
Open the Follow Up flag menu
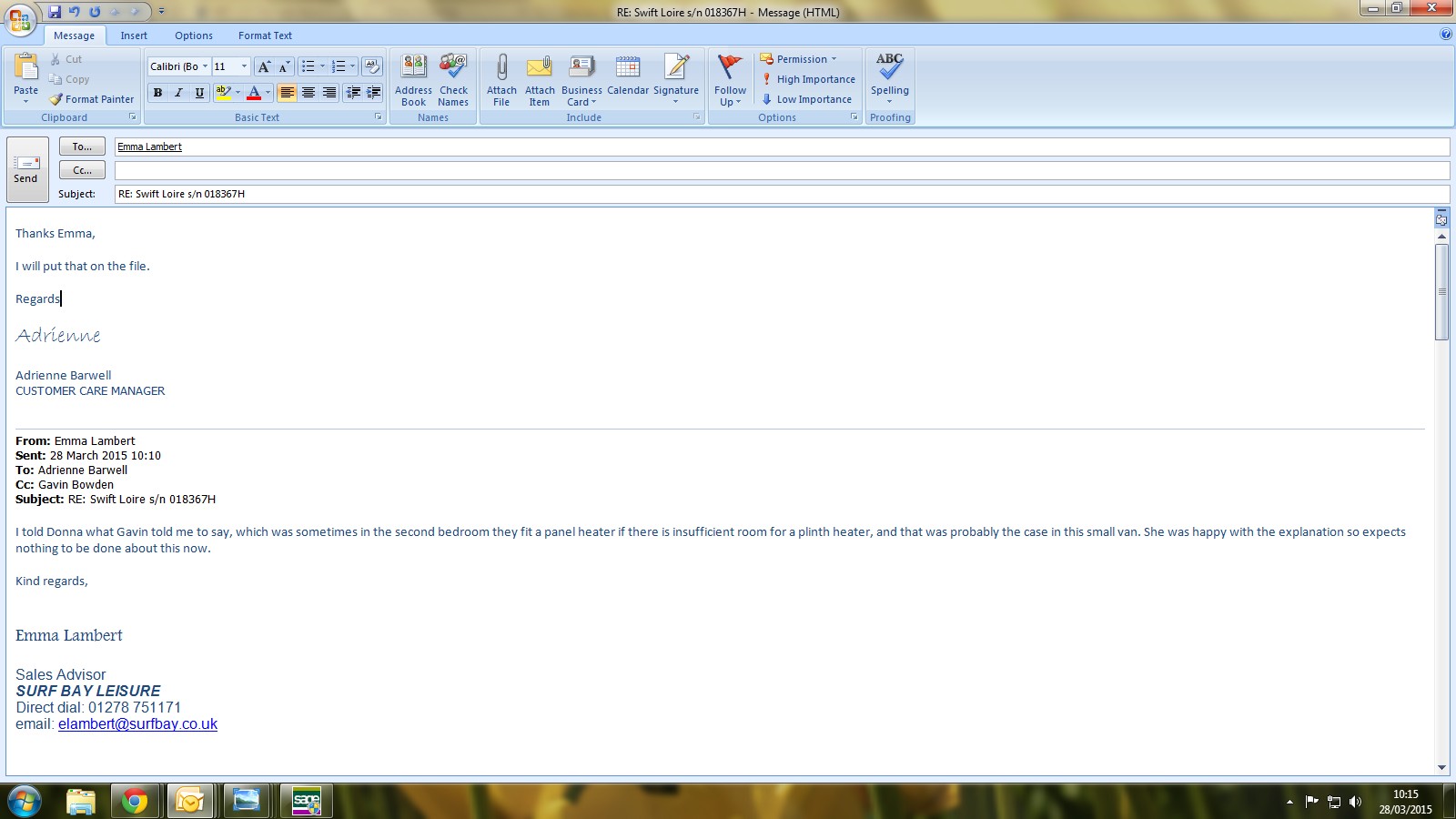point(730,80)
